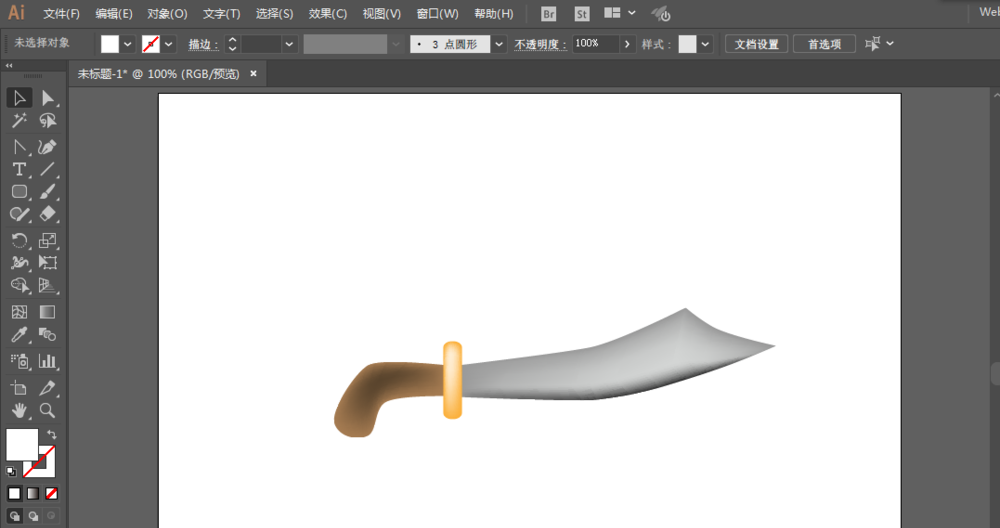Expand the fill color dropdown in control bar
The height and width of the screenshot is (528, 1000).
128,44
